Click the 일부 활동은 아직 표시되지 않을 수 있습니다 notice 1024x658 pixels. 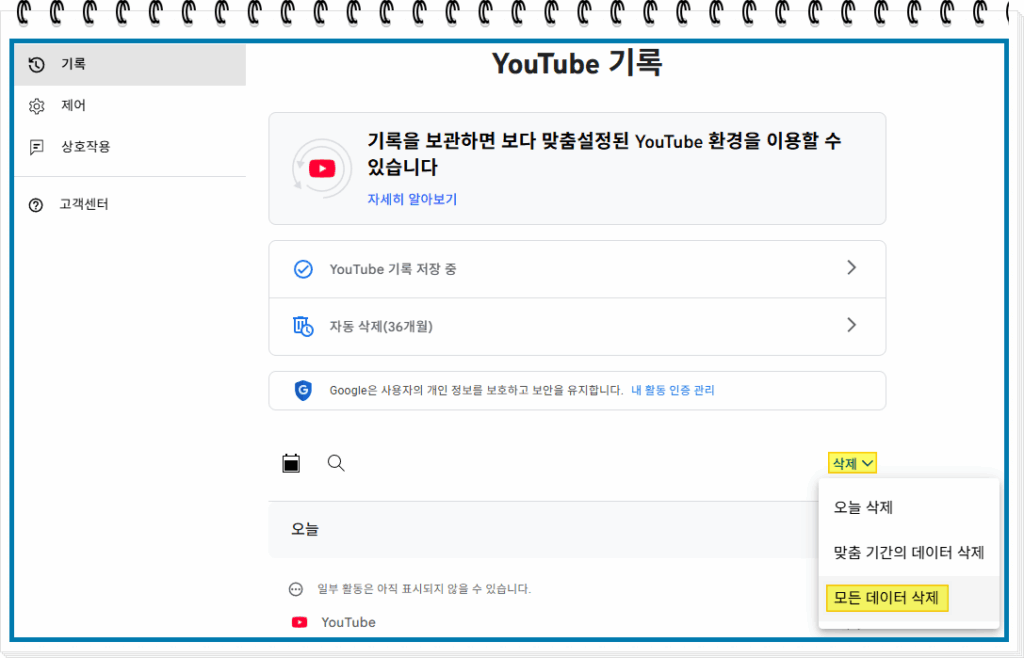(424, 589)
